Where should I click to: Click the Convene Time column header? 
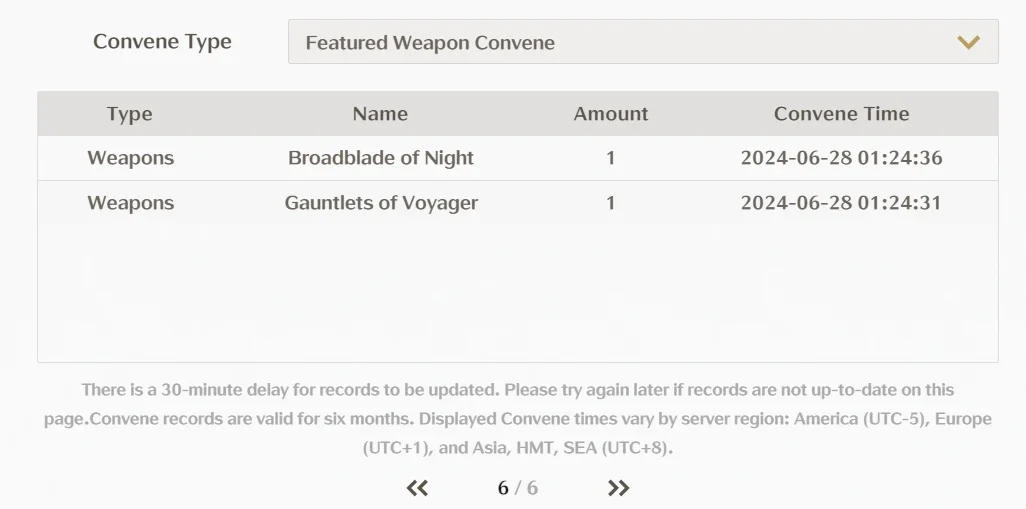coord(841,114)
